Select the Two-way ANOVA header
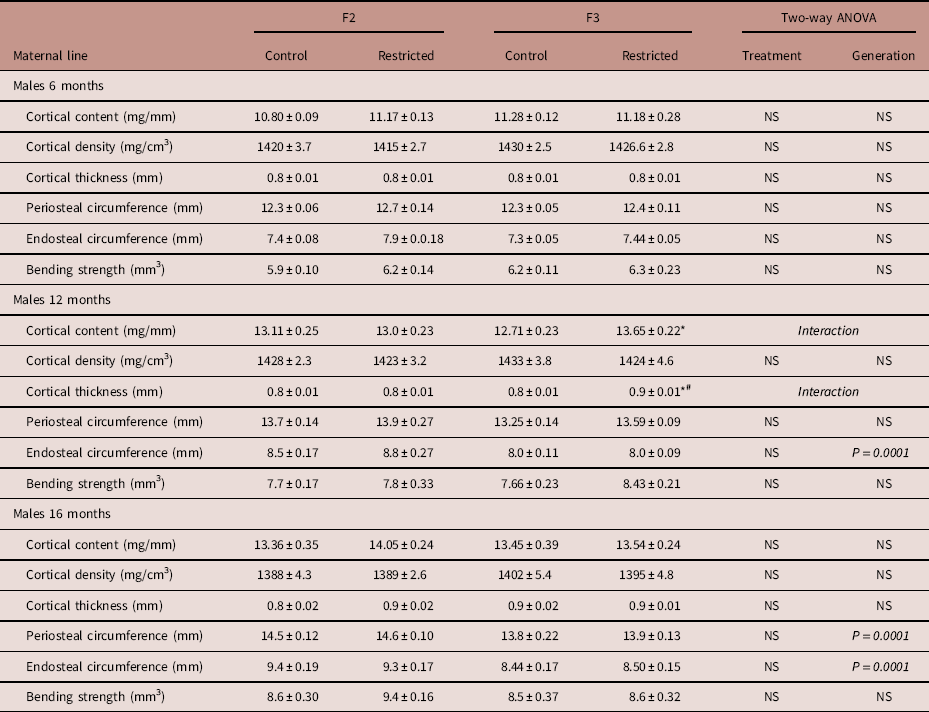 (x=826, y=18)
